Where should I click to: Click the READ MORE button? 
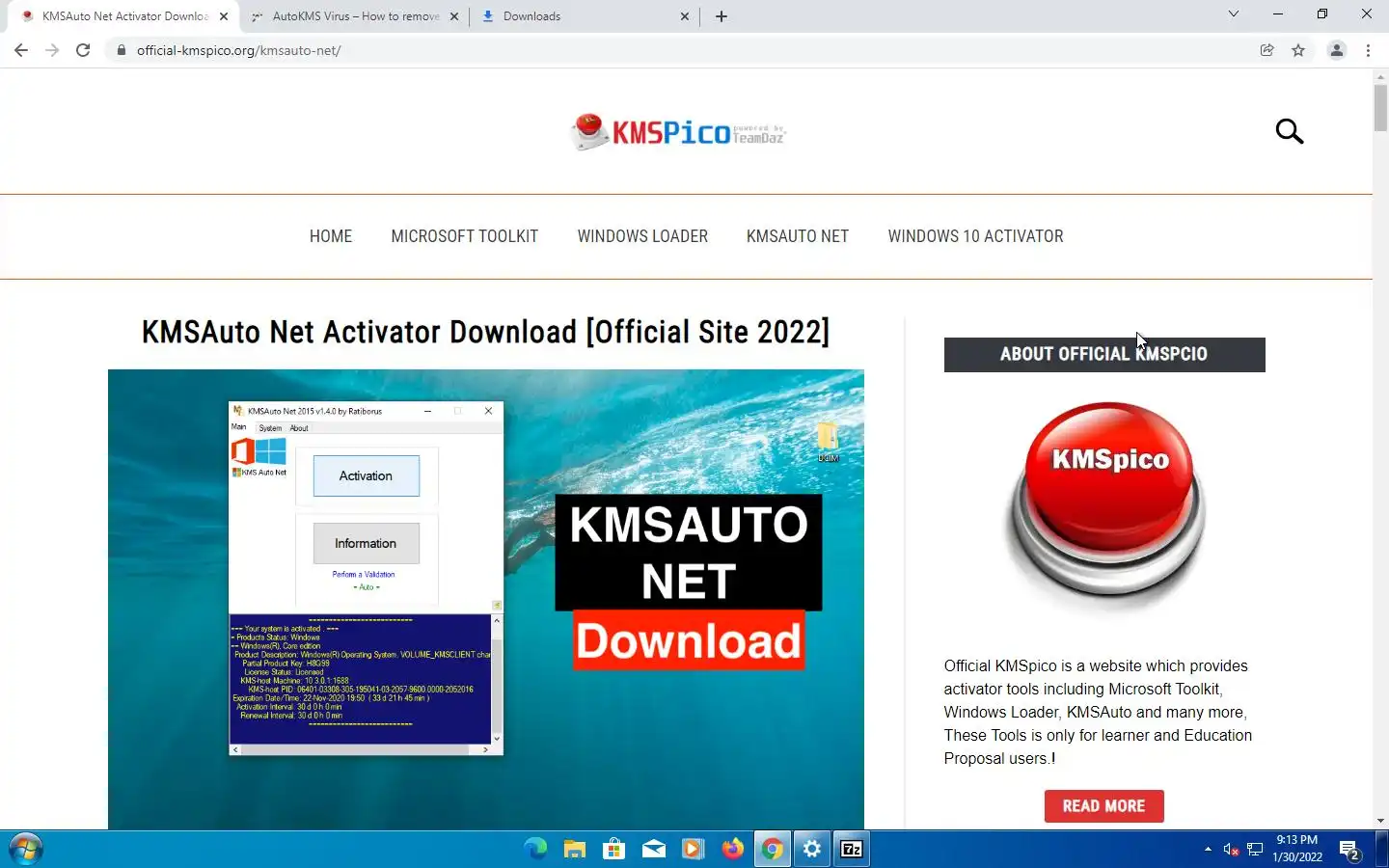pos(1103,806)
